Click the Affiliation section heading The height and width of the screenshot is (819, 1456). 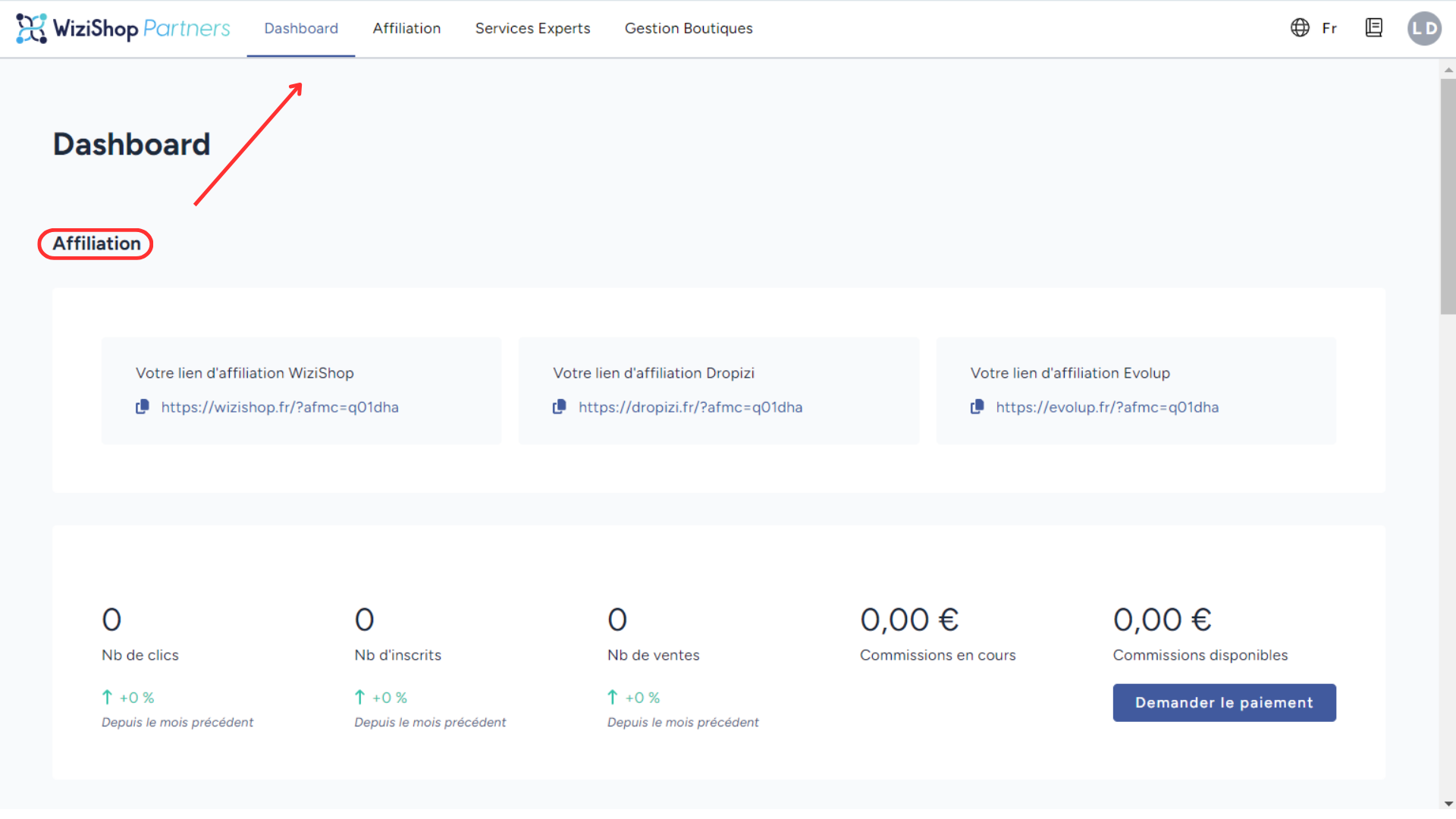pyautogui.click(x=96, y=243)
